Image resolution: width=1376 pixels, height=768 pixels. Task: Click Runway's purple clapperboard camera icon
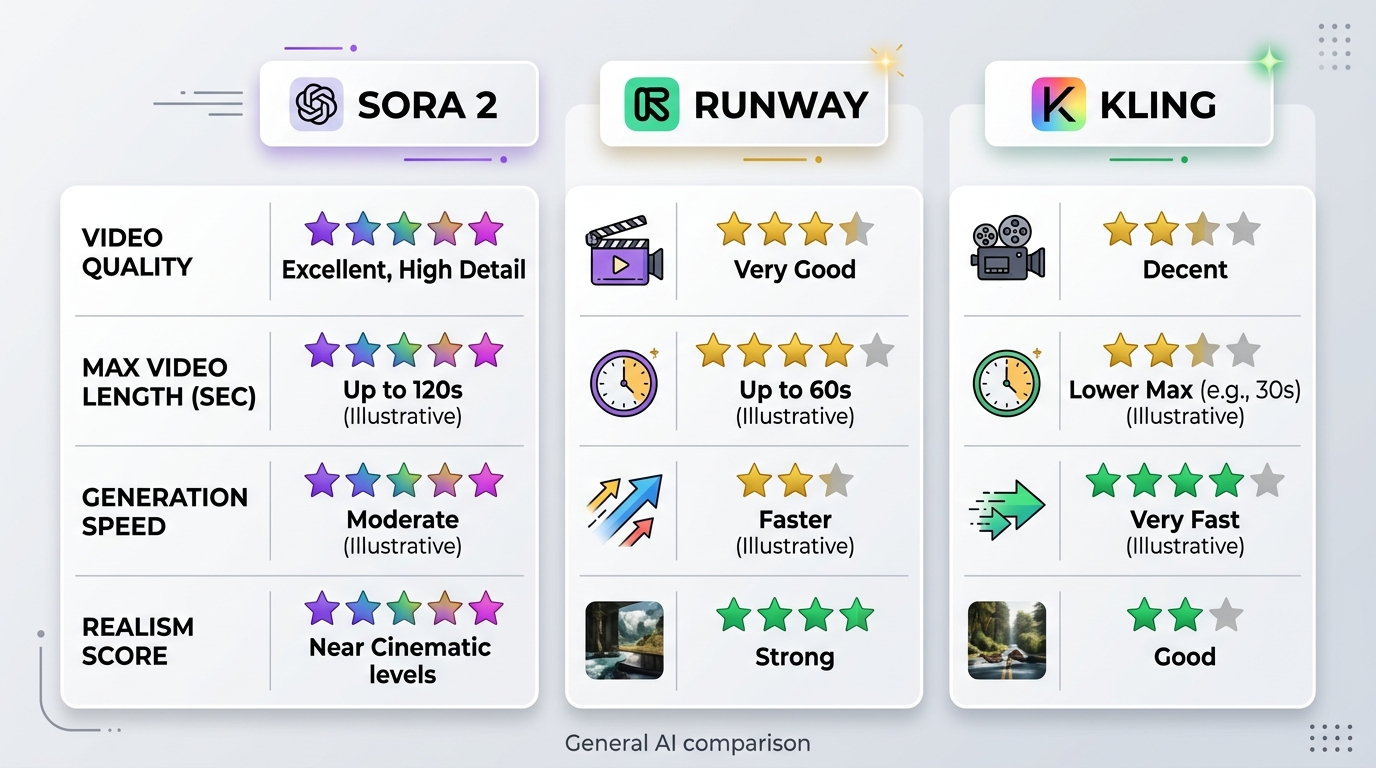click(624, 251)
